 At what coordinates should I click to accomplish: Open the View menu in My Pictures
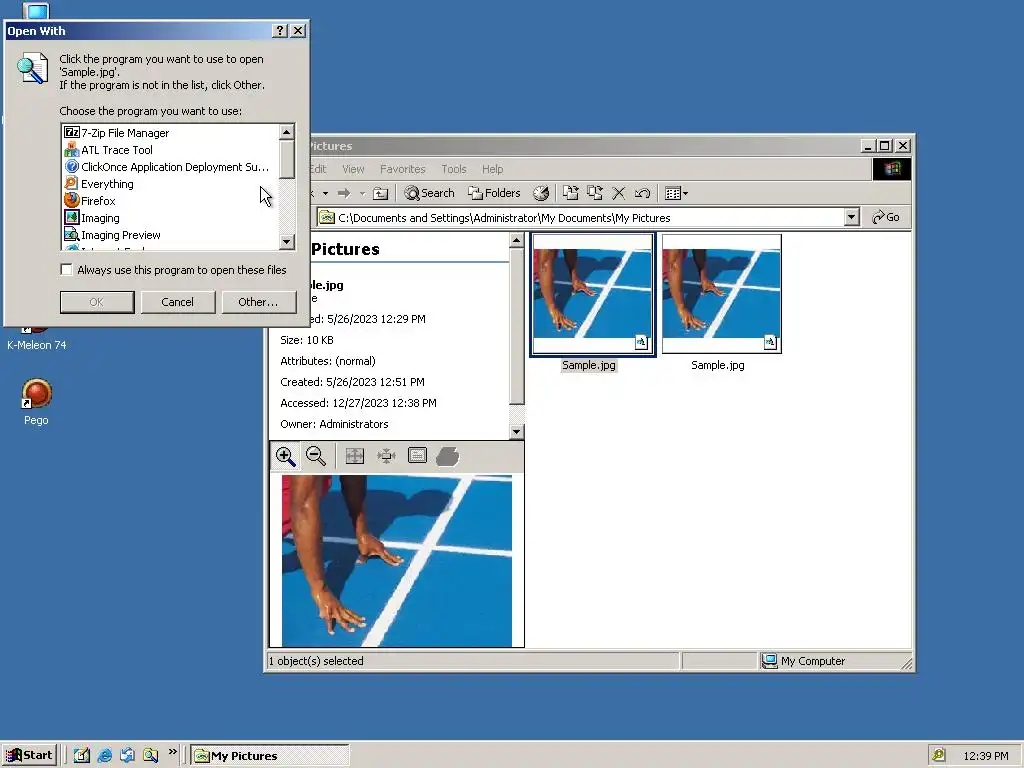coord(353,169)
